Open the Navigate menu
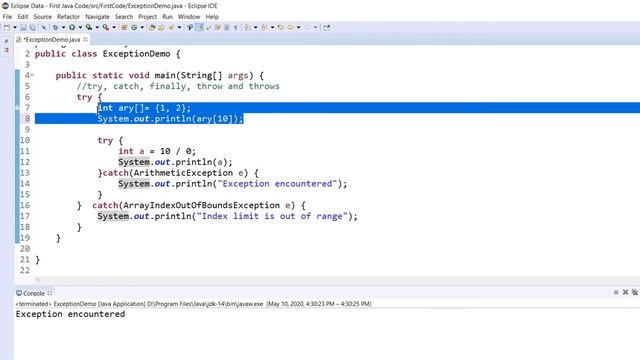640x360 pixels. (x=97, y=17)
